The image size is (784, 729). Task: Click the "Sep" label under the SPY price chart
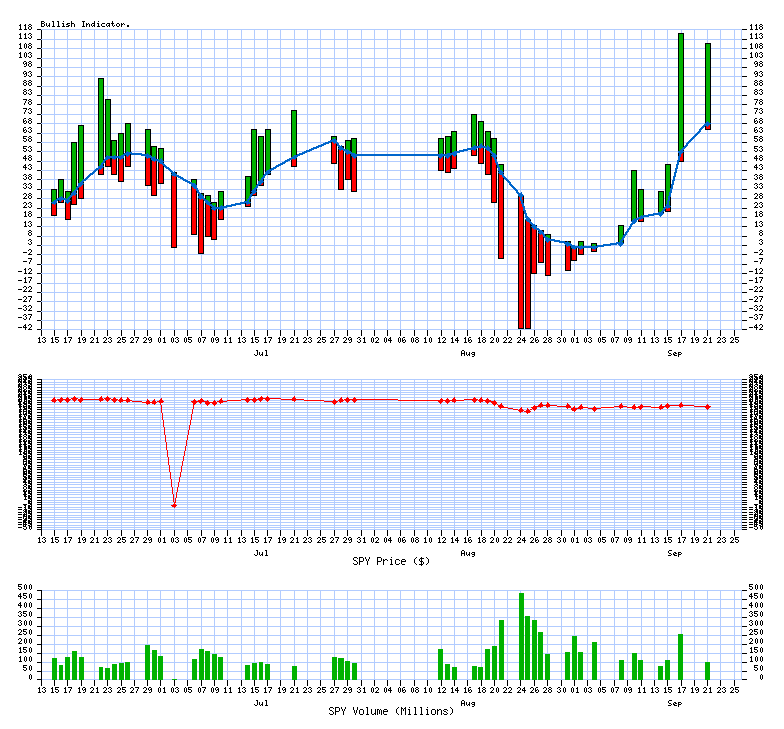675,552
